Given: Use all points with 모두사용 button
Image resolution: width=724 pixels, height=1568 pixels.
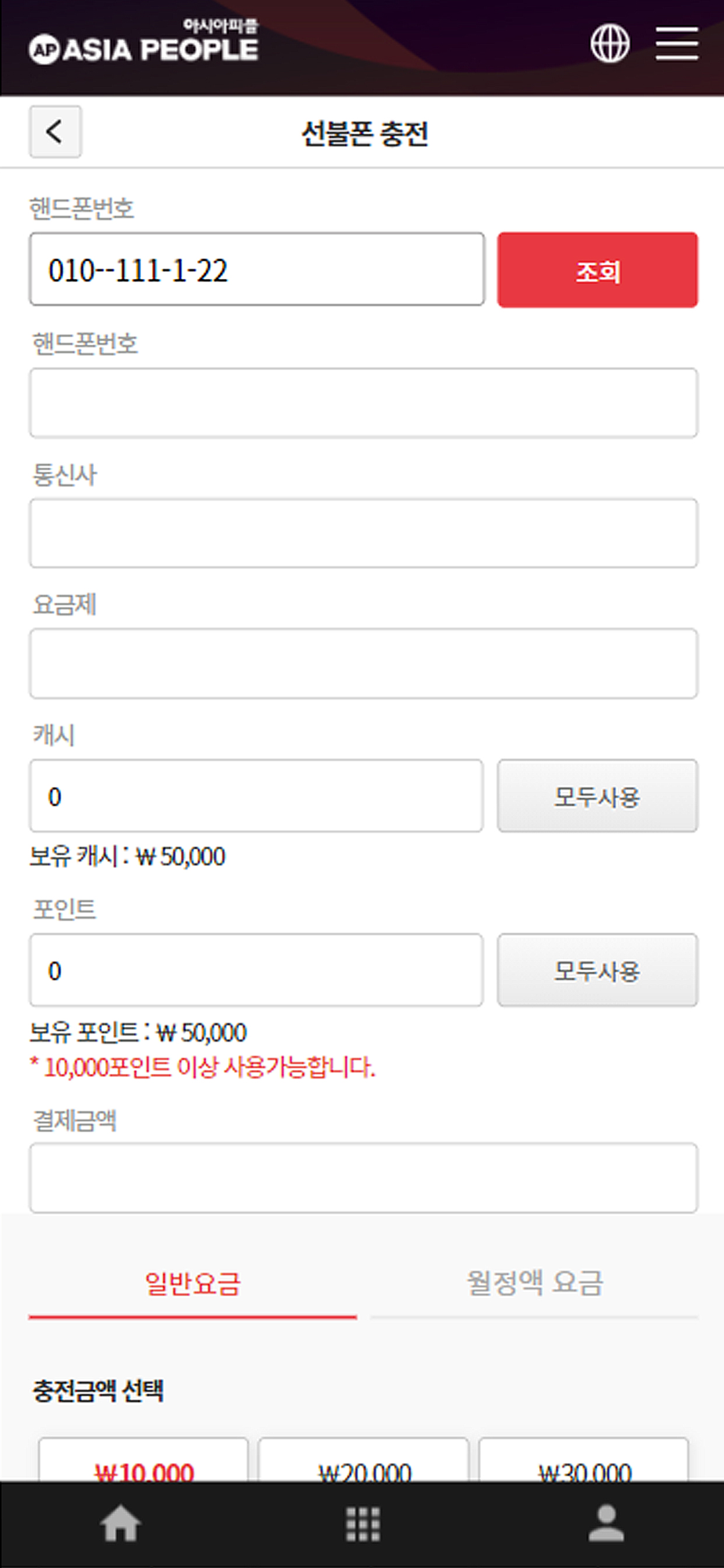Looking at the screenshot, I should point(597,970).
